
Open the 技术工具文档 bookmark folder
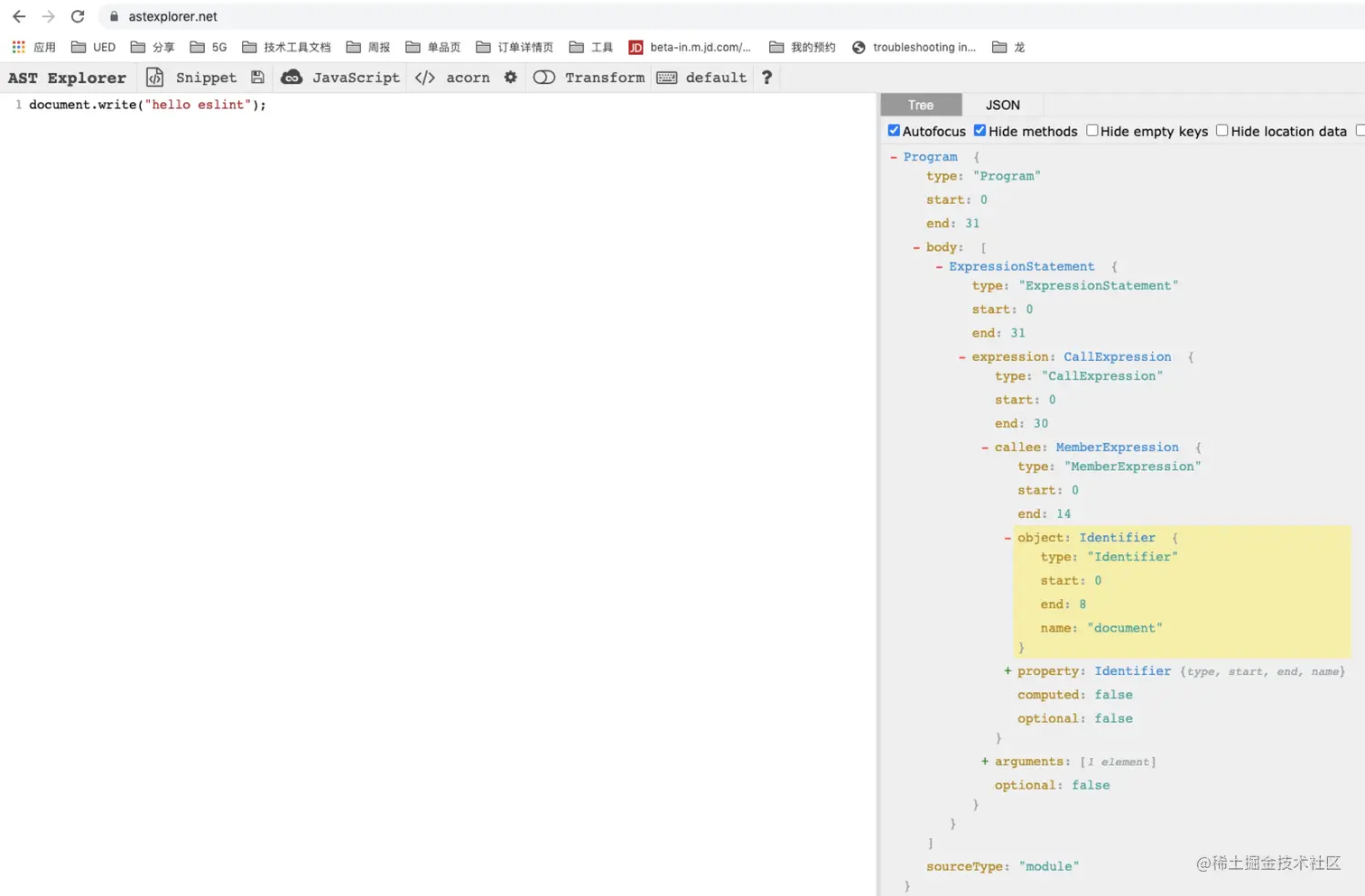click(x=286, y=47)
